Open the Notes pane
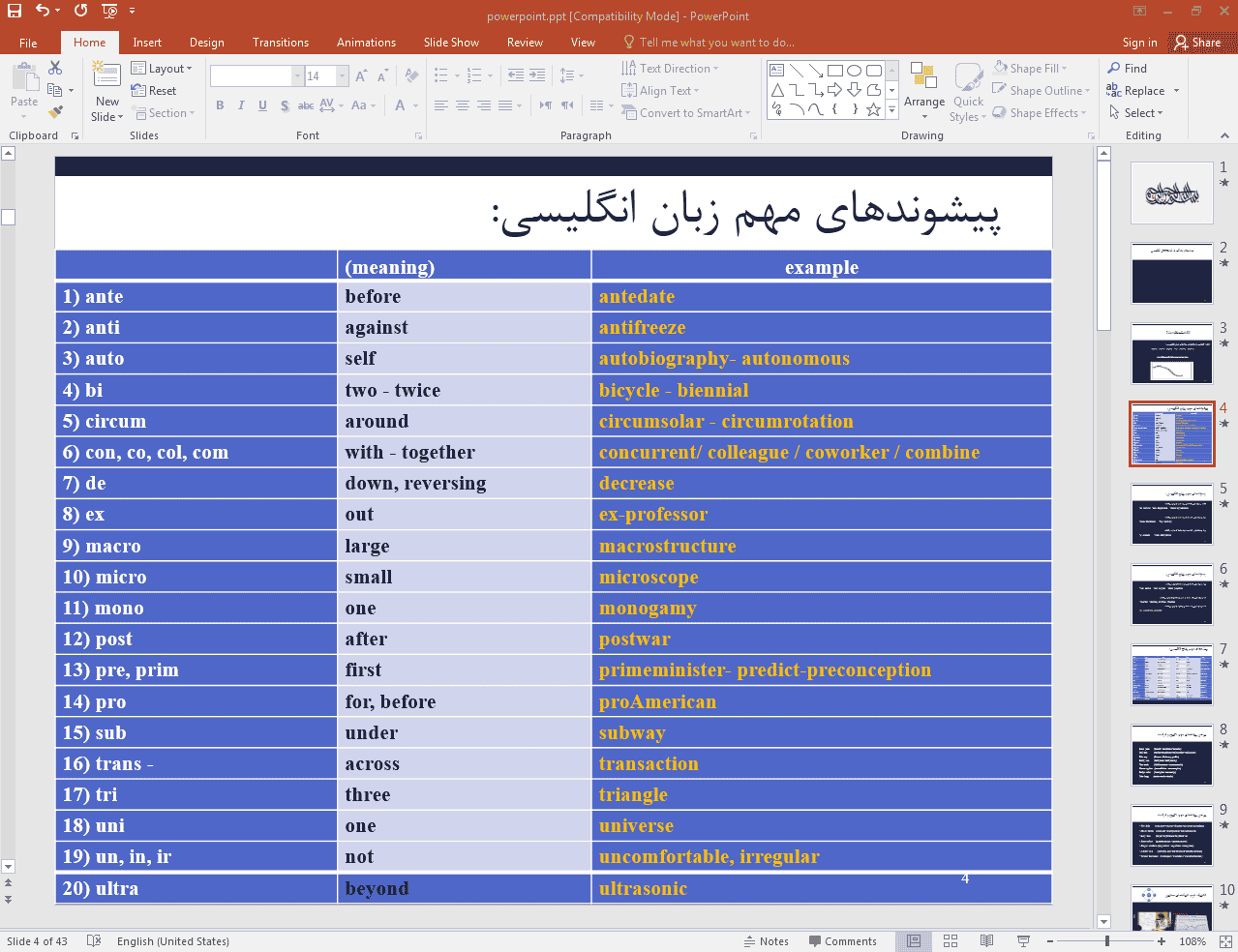The width and height of the screenshot is (1238, 952). tap(767, 941)
